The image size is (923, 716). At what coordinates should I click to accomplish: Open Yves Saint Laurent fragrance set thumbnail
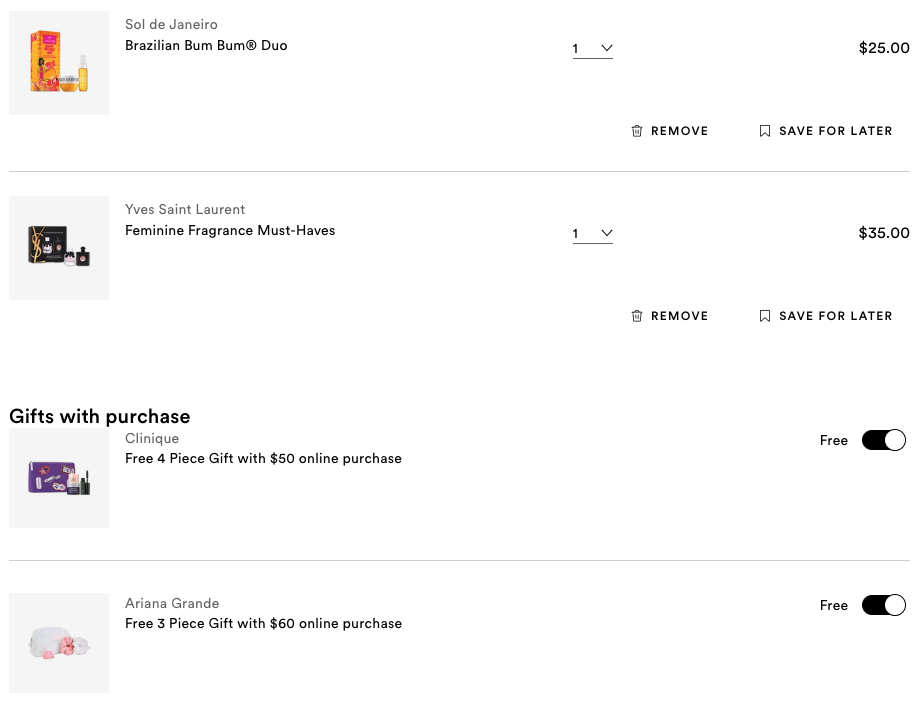(x=59, y=248)
